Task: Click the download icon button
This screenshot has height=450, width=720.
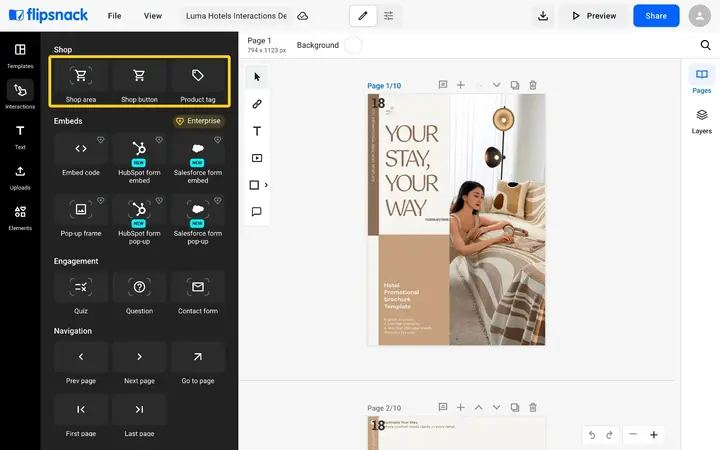Action: coord(543,16)
